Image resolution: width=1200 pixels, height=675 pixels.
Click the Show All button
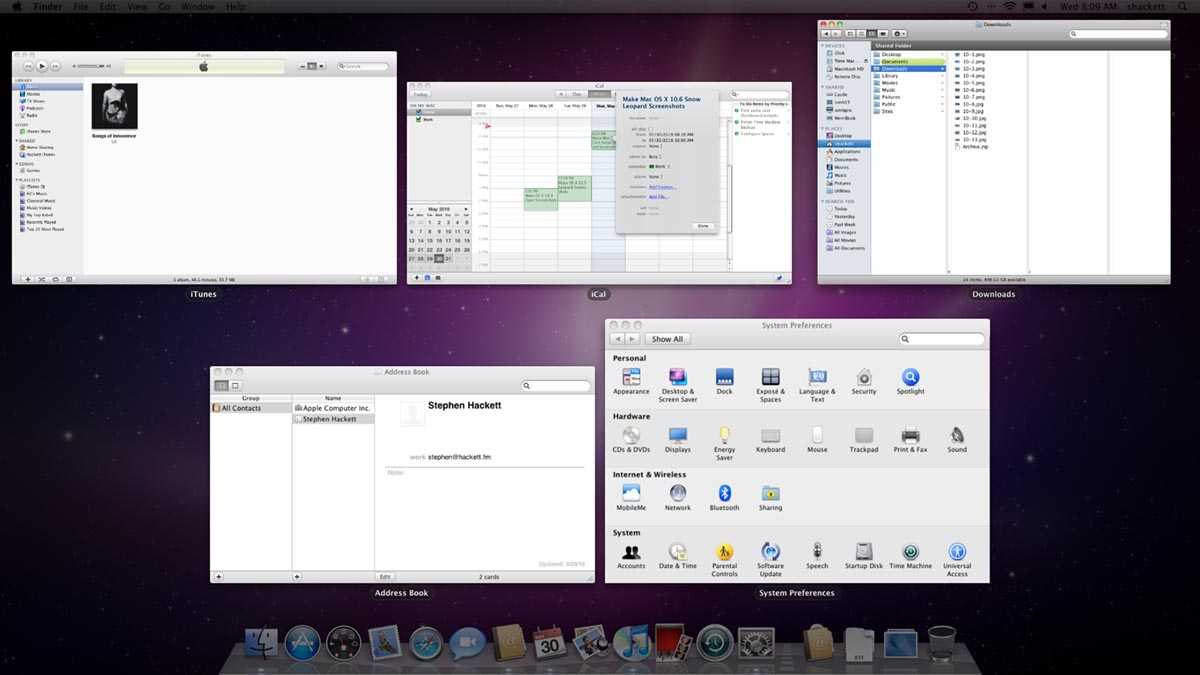(x=667, y=339)
